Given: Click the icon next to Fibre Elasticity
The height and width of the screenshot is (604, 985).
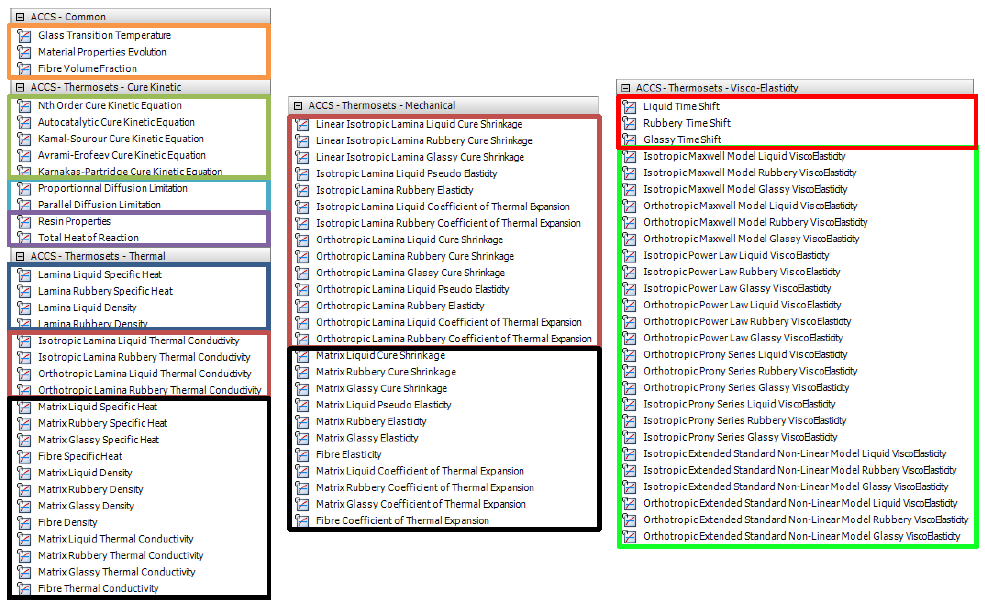Looking at the screenshot, I should (303, 454).
